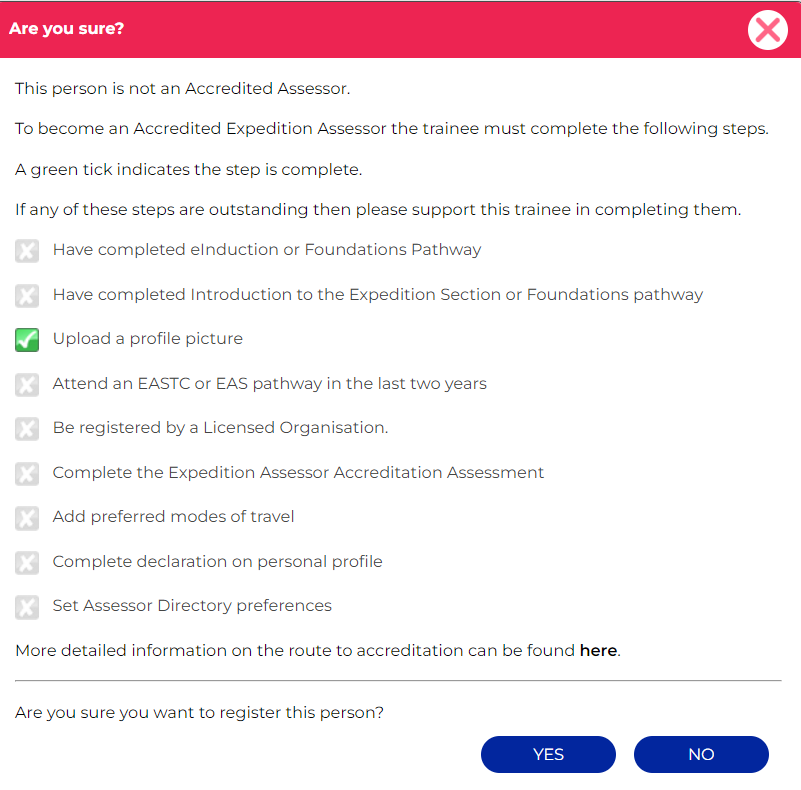Screen dimensions: 801x790
Task: Open the 'here' accreditation route link
Action: tap(598, 650)
